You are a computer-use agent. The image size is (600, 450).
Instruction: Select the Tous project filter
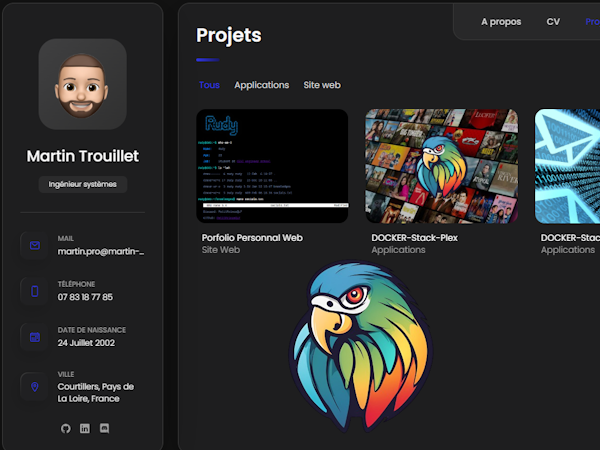[209, 85]
